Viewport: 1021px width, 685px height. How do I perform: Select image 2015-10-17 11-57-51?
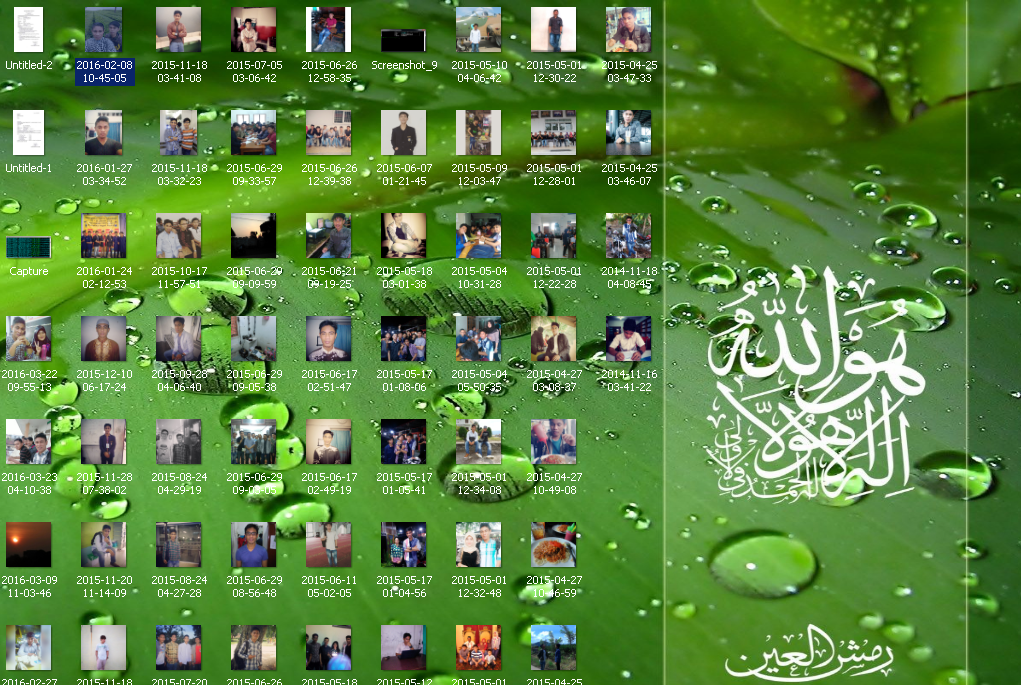coord(178,236)
